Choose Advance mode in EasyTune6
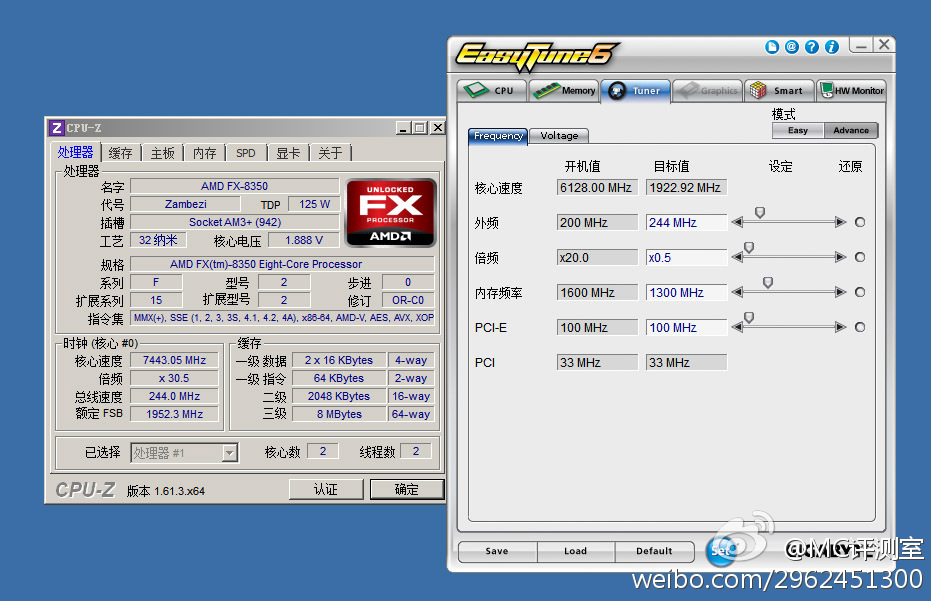This screenshot has width=931, height=601. (851, 131)
